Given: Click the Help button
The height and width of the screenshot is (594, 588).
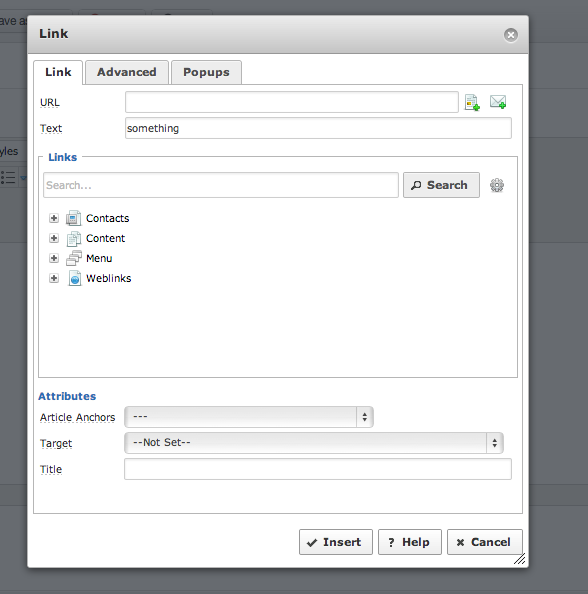Looking at the screenshot, I should (x=410, y=542).
